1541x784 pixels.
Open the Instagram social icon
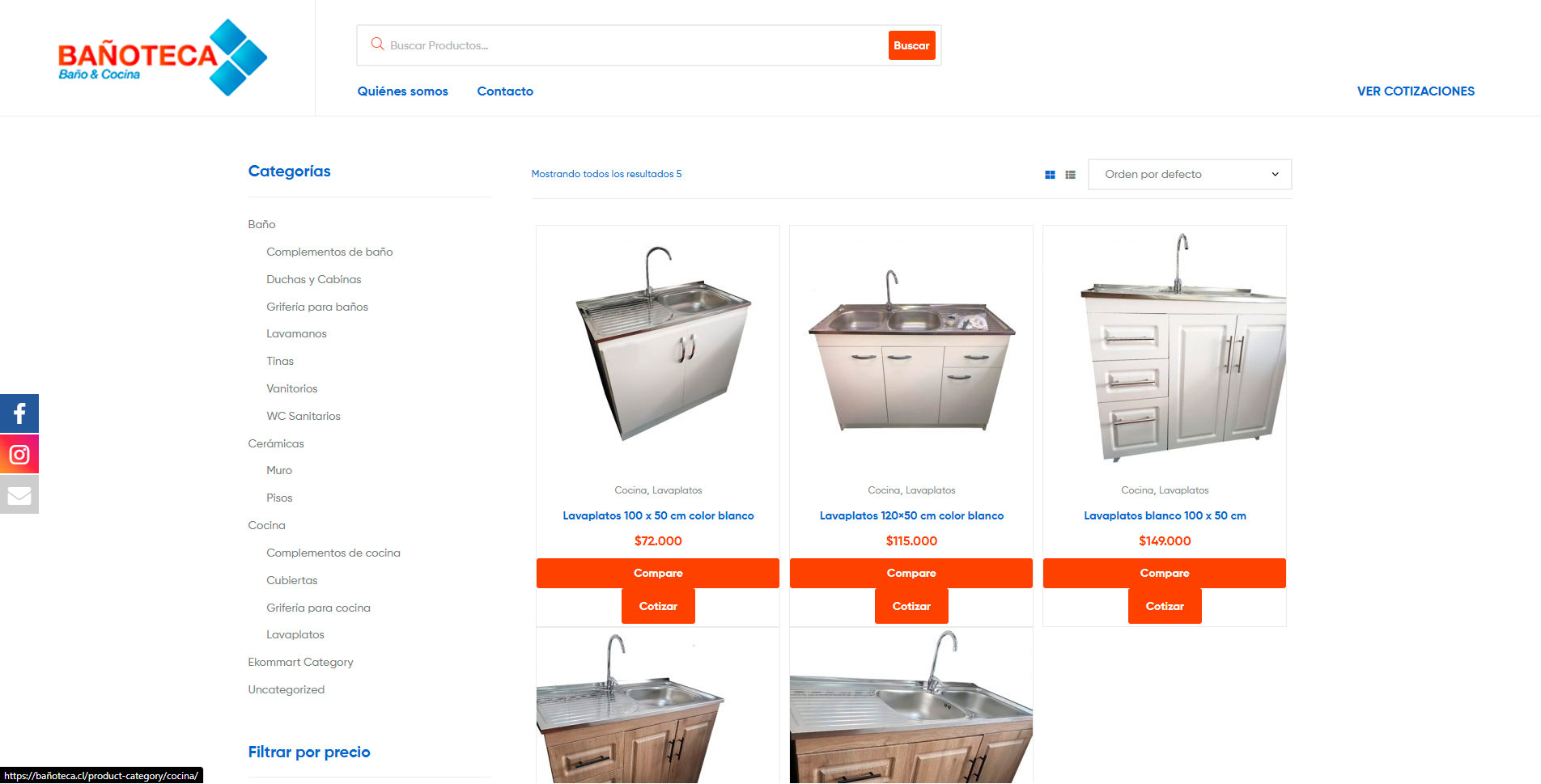click(19, 454)
